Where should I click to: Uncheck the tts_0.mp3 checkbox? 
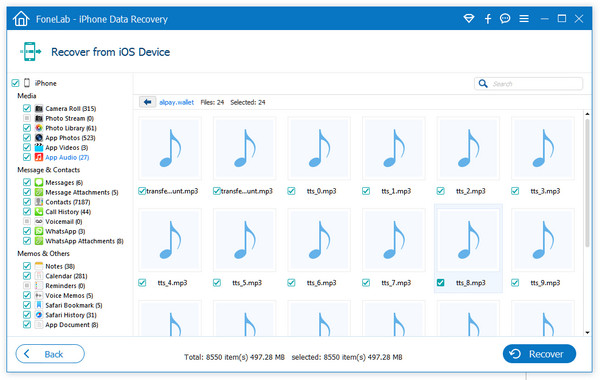(291, 191)
